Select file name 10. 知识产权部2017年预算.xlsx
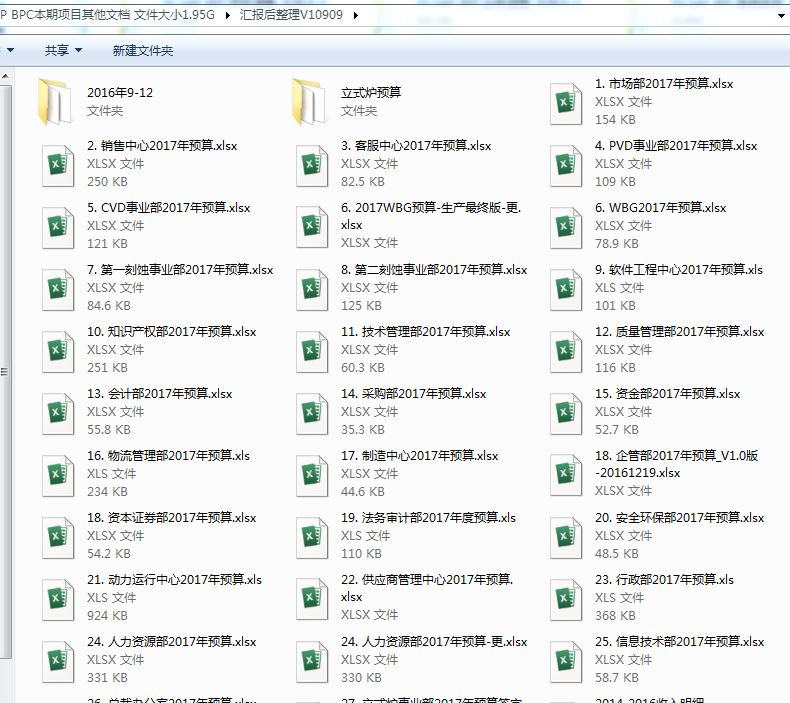 [x=171, y=332]
